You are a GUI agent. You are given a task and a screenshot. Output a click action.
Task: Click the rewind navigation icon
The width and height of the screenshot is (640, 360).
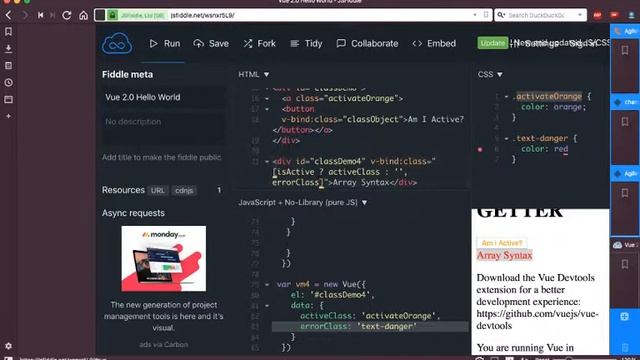[x=40, y=16]
